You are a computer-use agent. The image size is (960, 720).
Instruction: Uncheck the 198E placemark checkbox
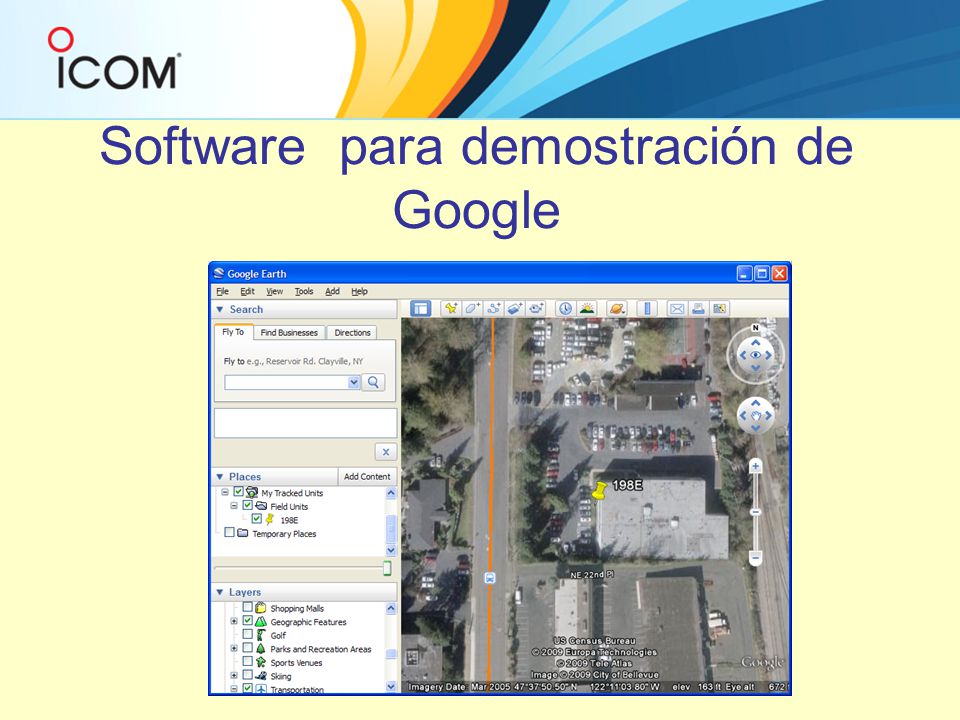tap(257, 519)
